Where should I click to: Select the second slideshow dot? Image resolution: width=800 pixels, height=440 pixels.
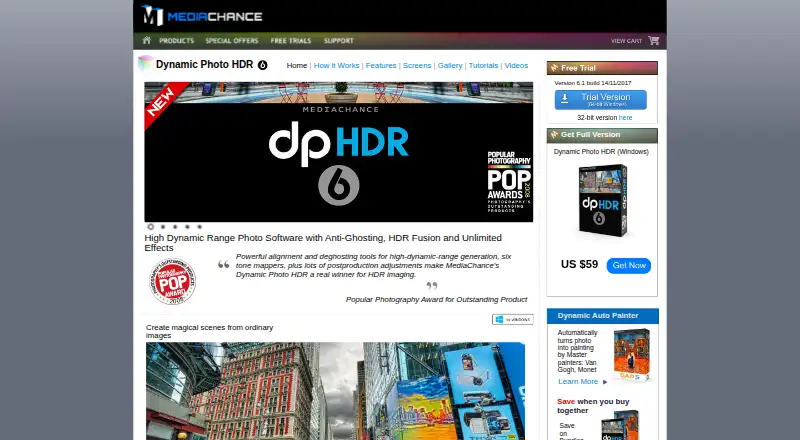(x=163, y=227)
